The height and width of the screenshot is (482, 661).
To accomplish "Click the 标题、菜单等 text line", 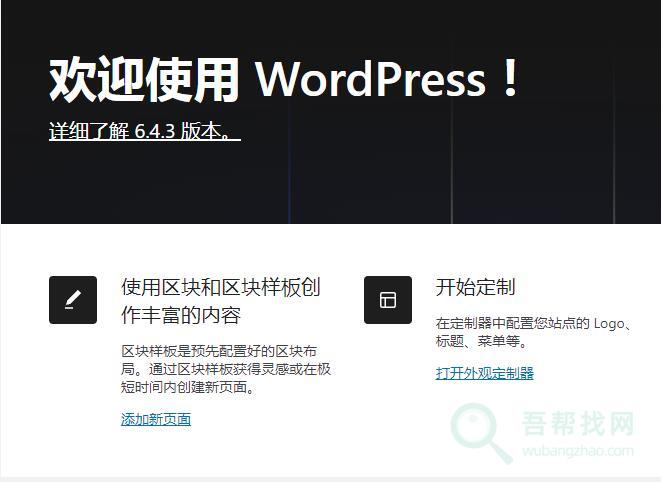I will [x=481, y=342].
